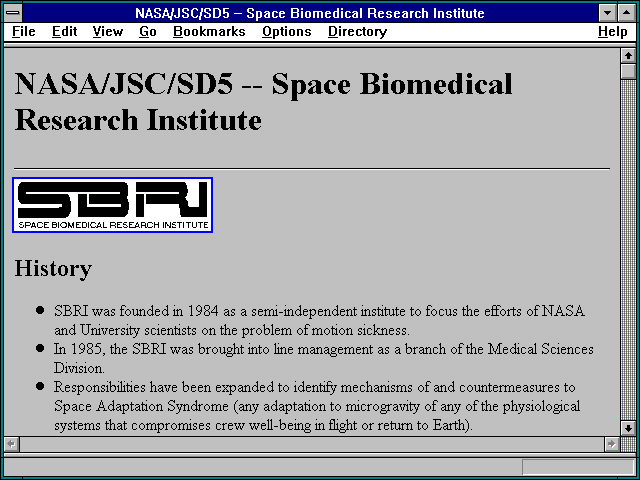The image size is (640, 480).
Task: Click text 'Responsibilities have been expanded'
Action: [163, 387]
